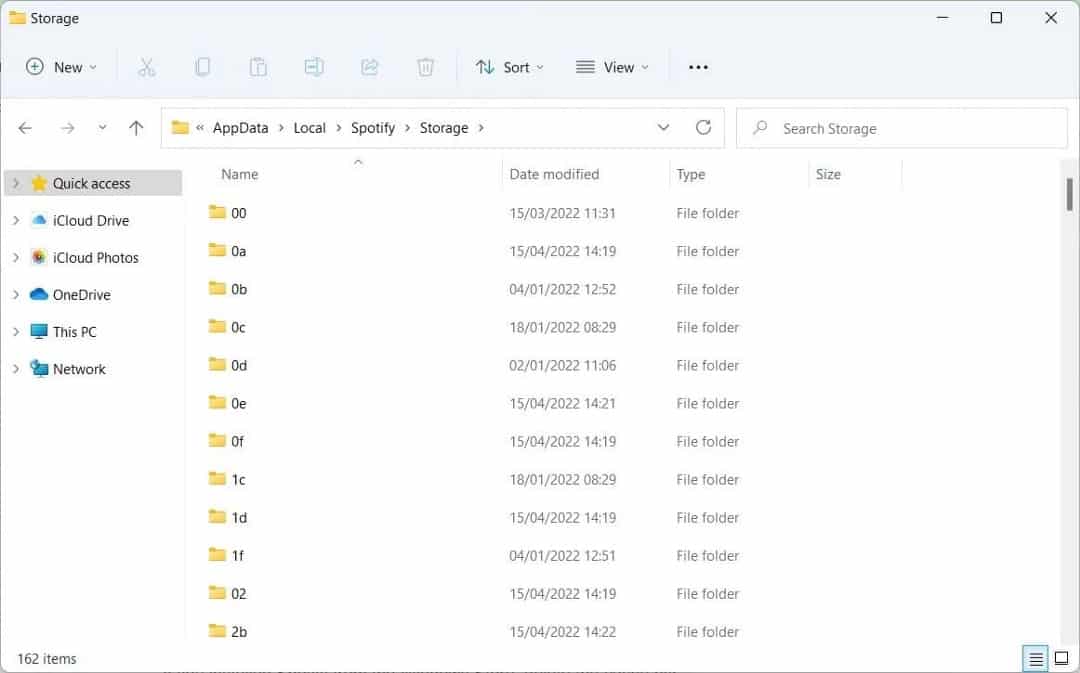Click the Back navigation arrow
The image size is (1080, 673).
[25, 128]
